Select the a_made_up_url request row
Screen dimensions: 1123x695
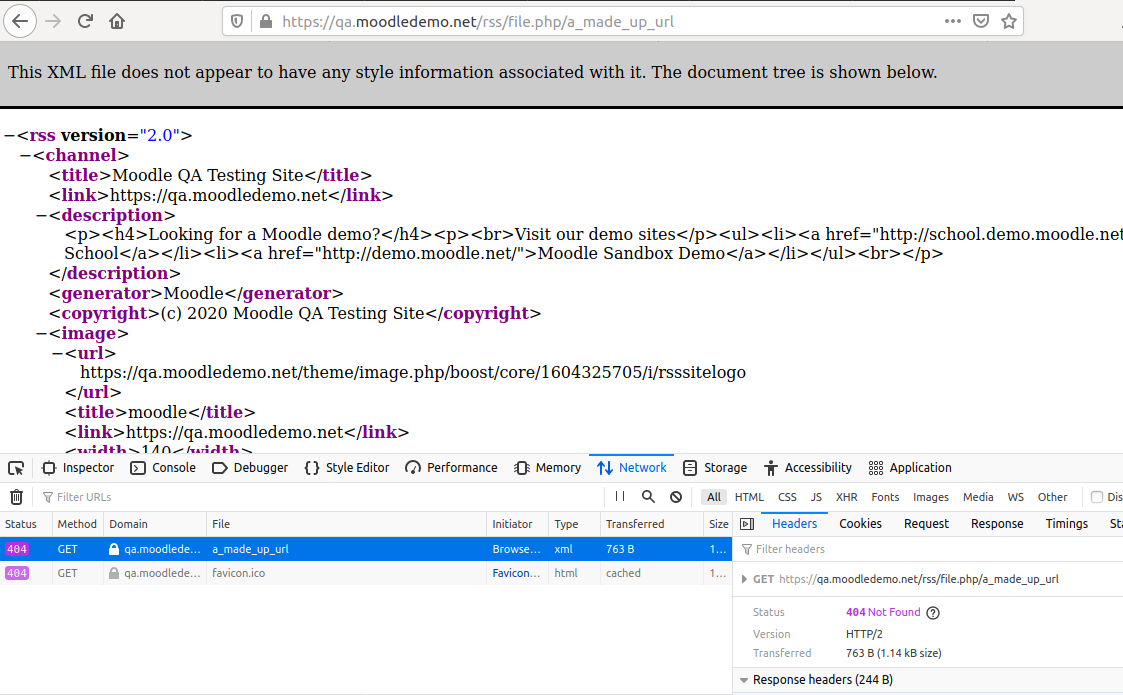click(365, 549)
